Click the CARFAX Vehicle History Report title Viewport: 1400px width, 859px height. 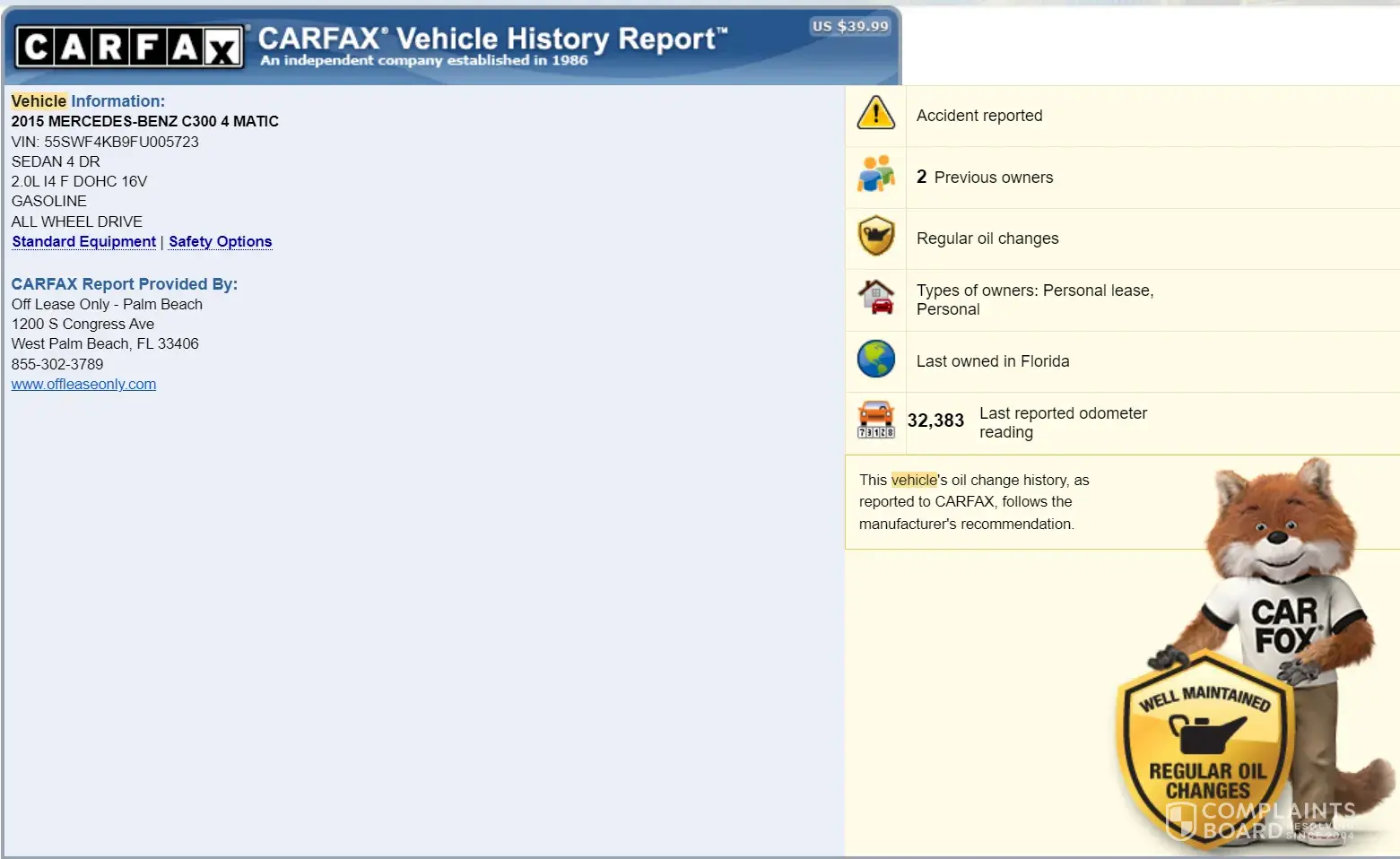(492, 39)
